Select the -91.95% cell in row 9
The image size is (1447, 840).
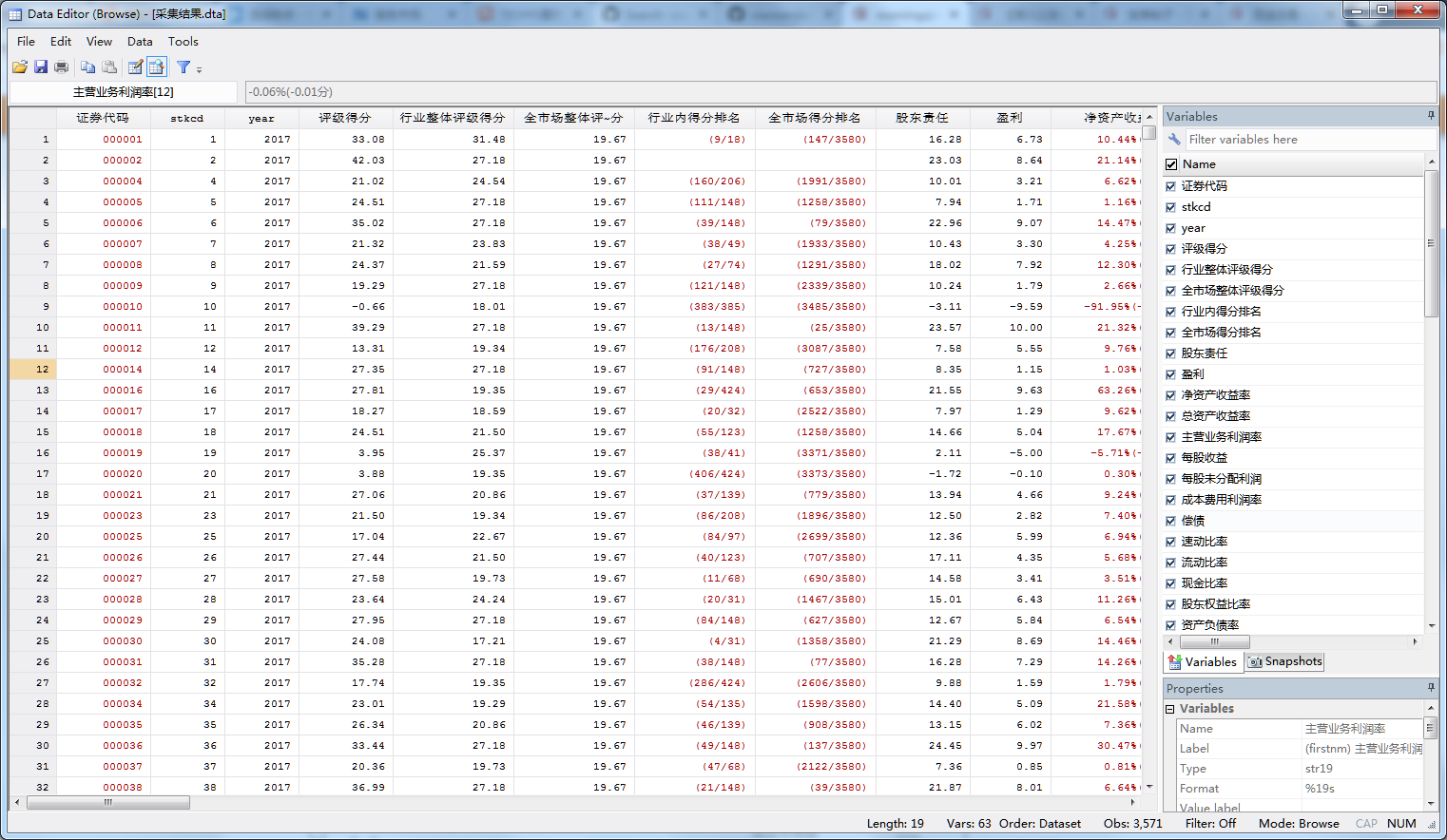[x=1095, y=306]
